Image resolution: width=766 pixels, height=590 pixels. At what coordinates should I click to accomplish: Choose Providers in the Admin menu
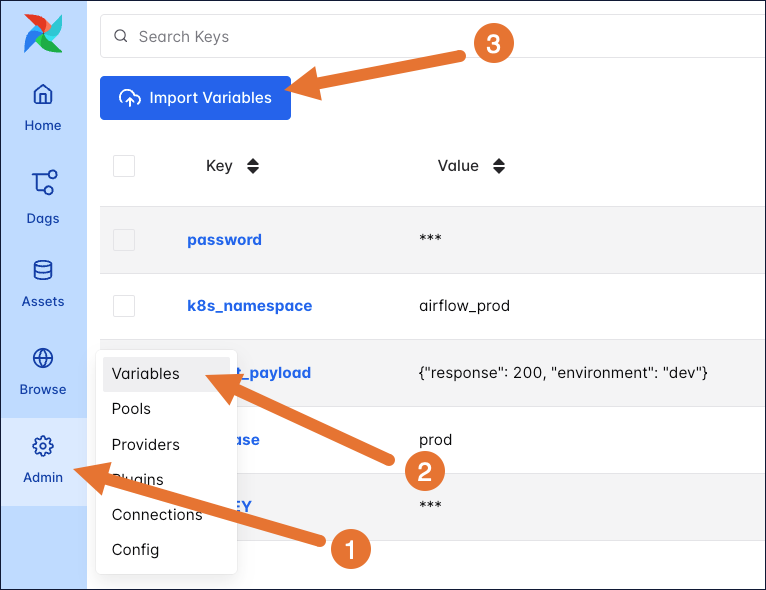tap(146, 445)
